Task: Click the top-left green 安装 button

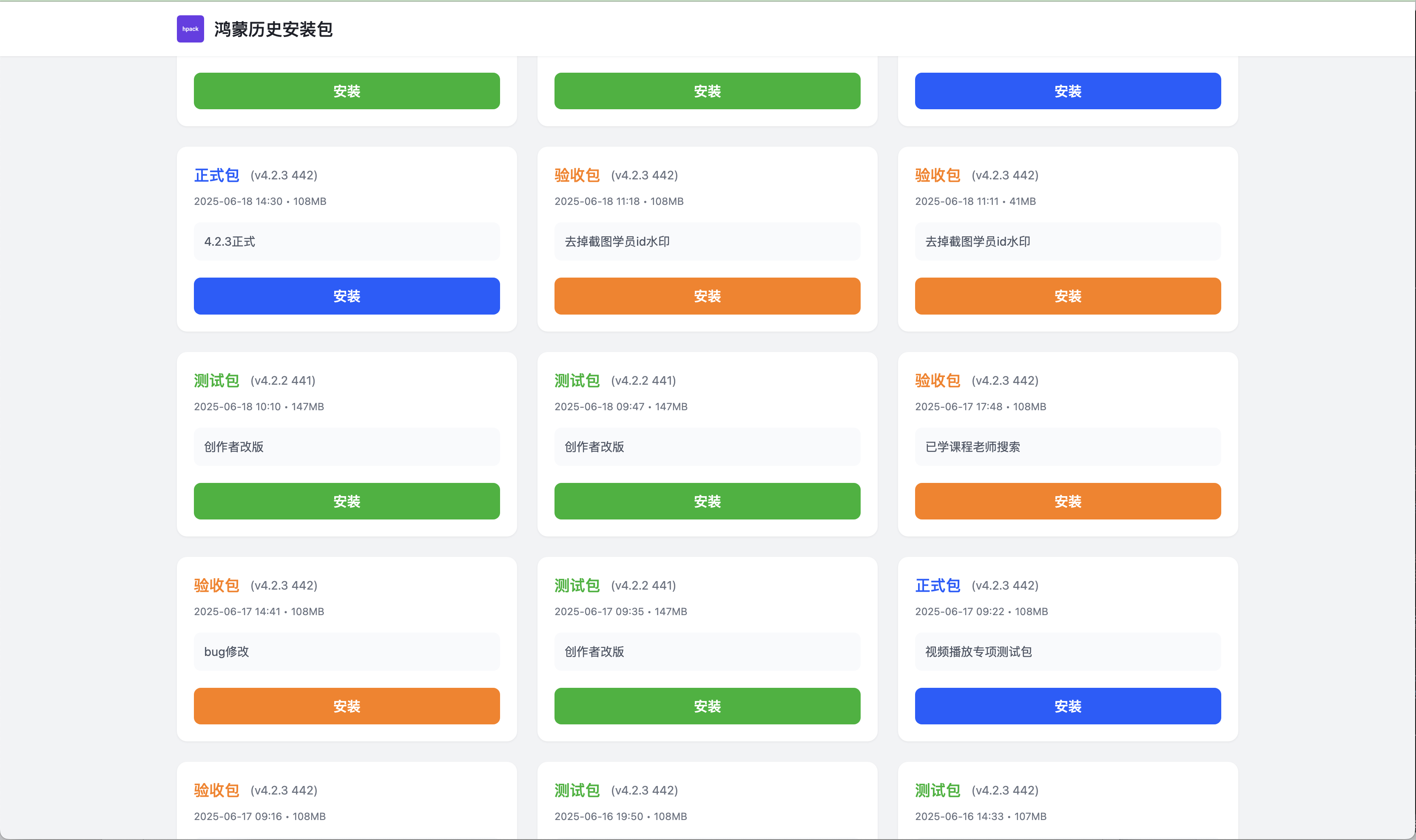Action: (347, 91)
